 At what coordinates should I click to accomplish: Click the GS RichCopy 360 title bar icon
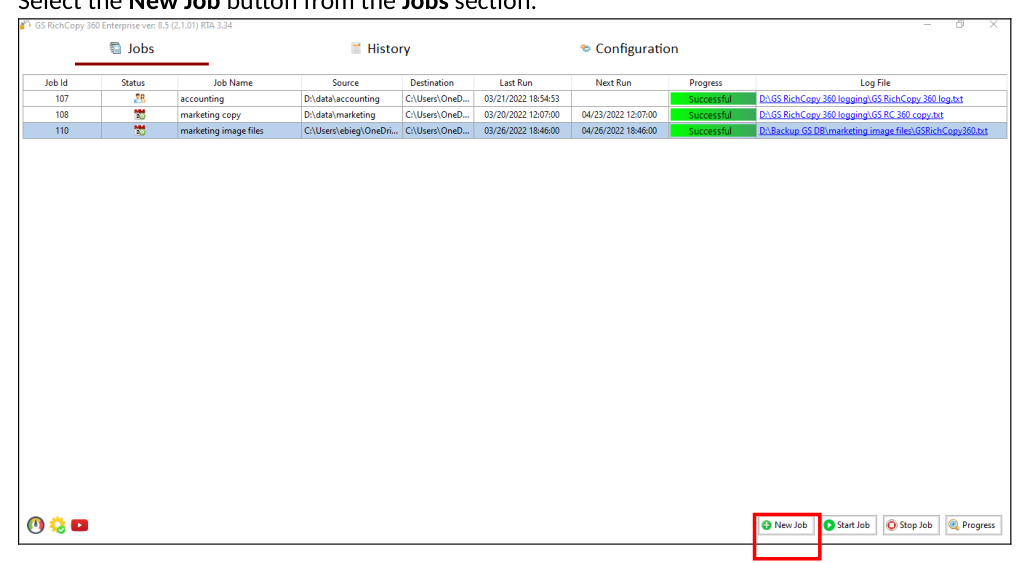(x=26, y=25)
